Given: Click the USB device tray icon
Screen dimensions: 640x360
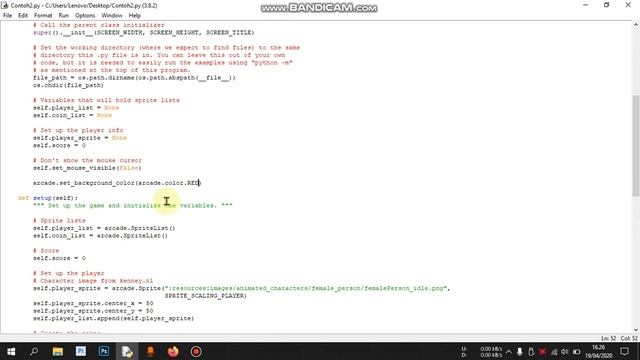Looking at the screenshot, I should click(x=531, y=351).
